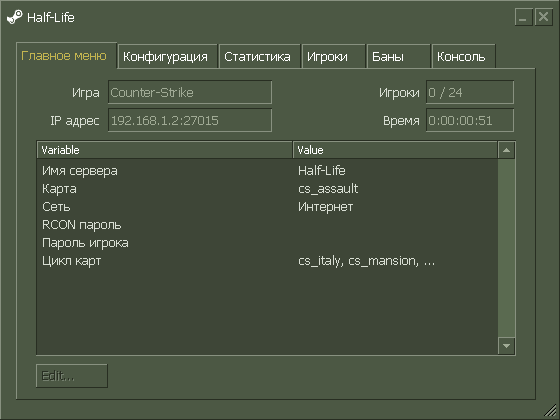Click the vertical scrollbar track of the list
This screenshot has width=560, height=420.
point(506,248)
